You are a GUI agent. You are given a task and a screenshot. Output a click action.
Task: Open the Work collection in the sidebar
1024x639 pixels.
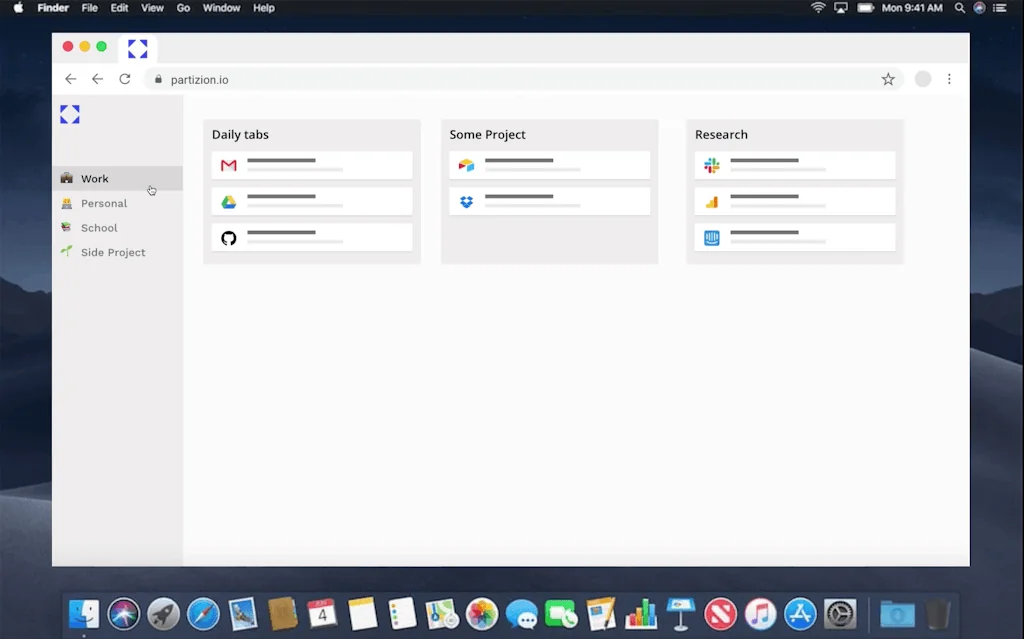[x=94, y=178]
